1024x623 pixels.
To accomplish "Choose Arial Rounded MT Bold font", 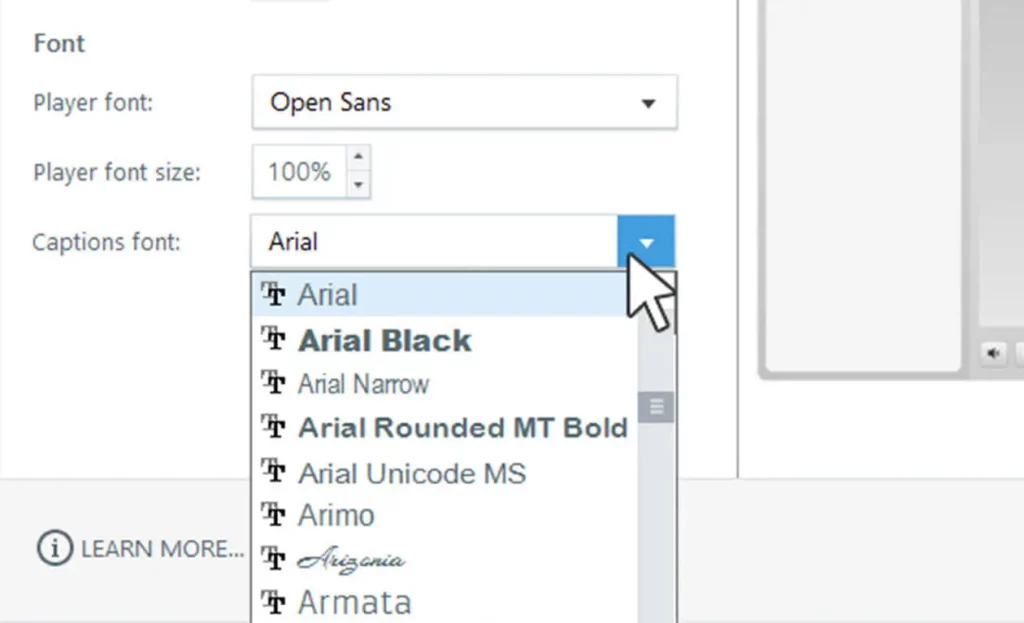I will click(462, 428).
